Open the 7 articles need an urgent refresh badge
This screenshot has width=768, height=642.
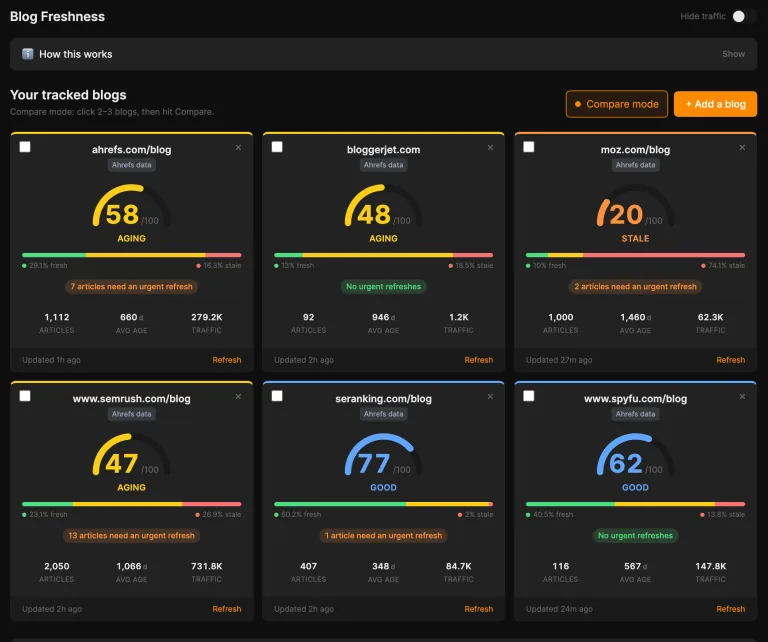131,286
